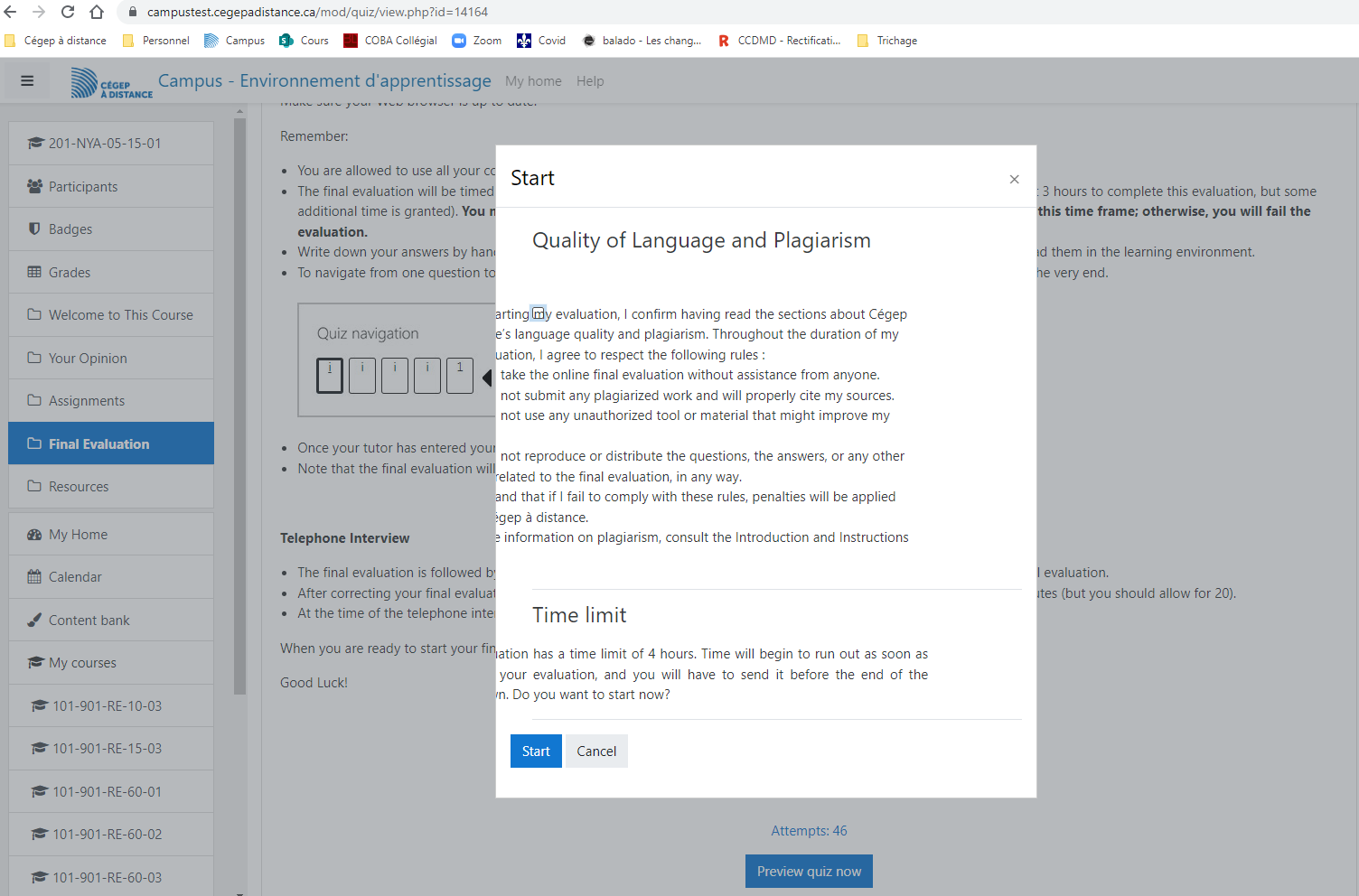Click the browser reload icon
The height and width of the screenshot is (896, 1359).
(x=68, y=12)
